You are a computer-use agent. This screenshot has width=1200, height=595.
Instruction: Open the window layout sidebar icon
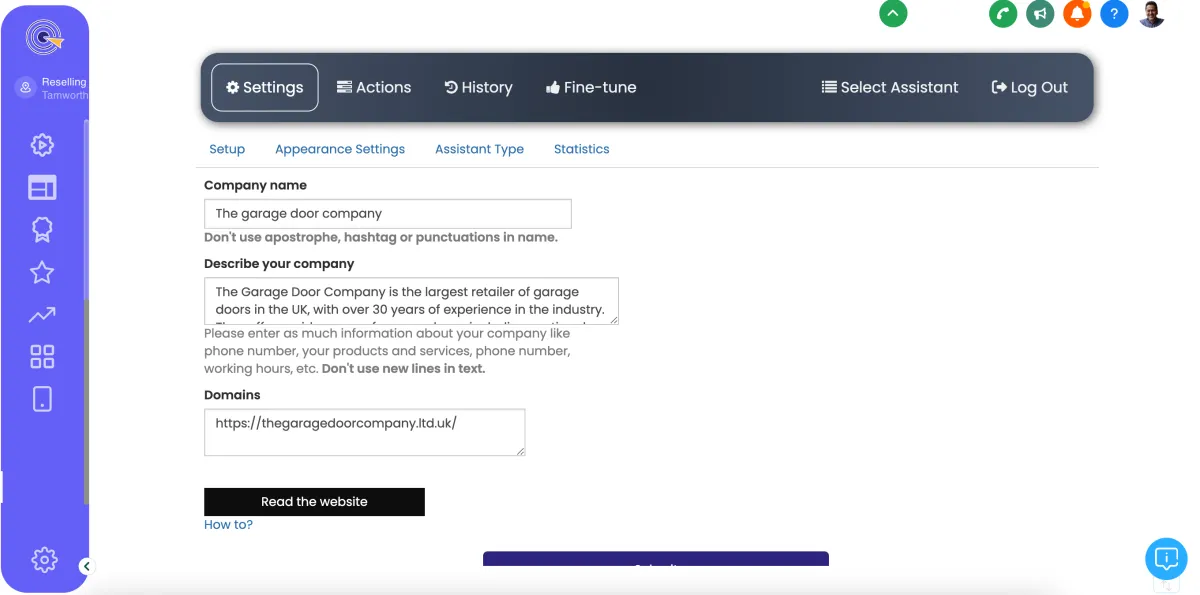click(x=42, y=187)
